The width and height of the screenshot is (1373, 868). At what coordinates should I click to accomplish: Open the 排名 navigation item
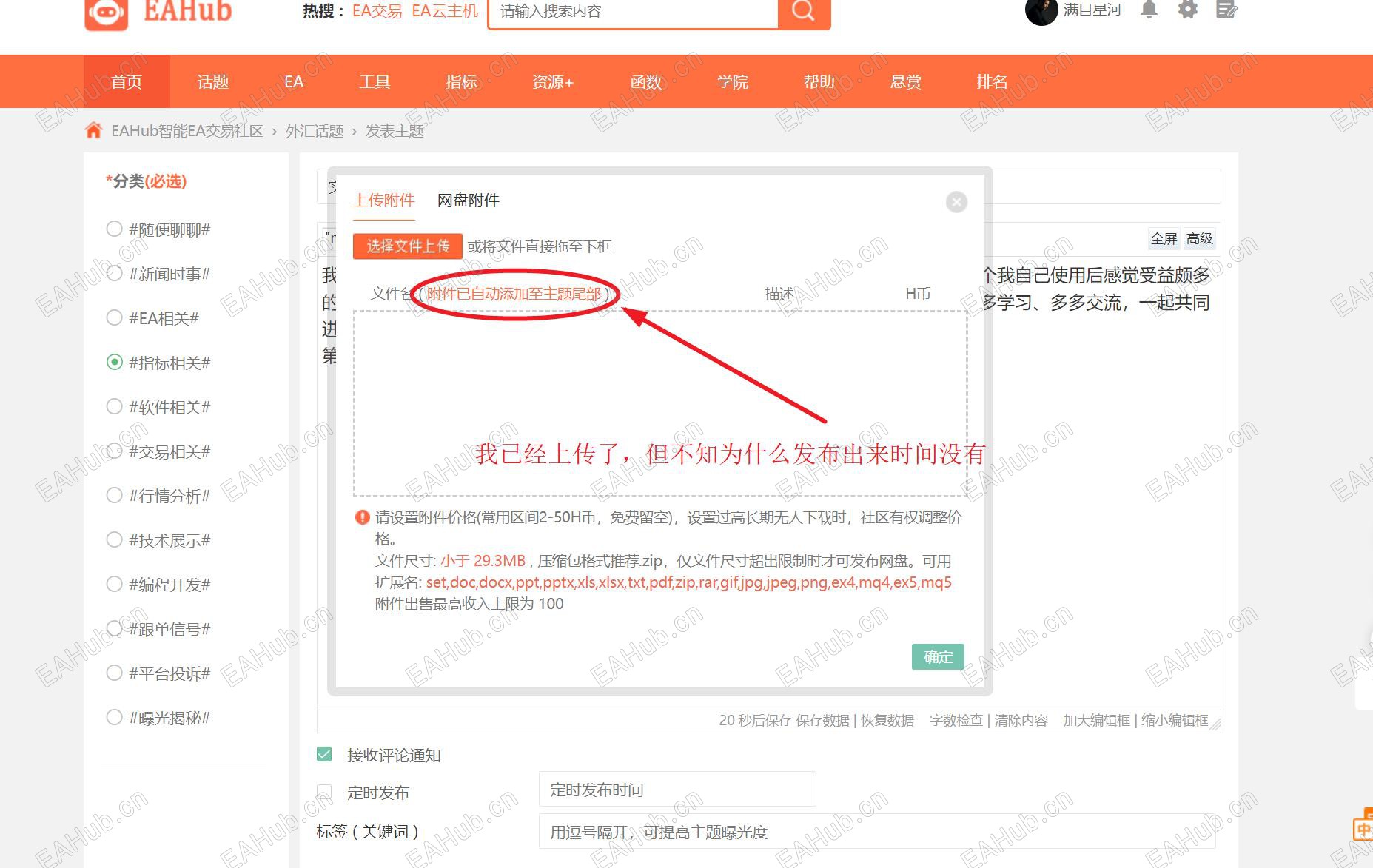pyautogui.click(x=993, y=81)
